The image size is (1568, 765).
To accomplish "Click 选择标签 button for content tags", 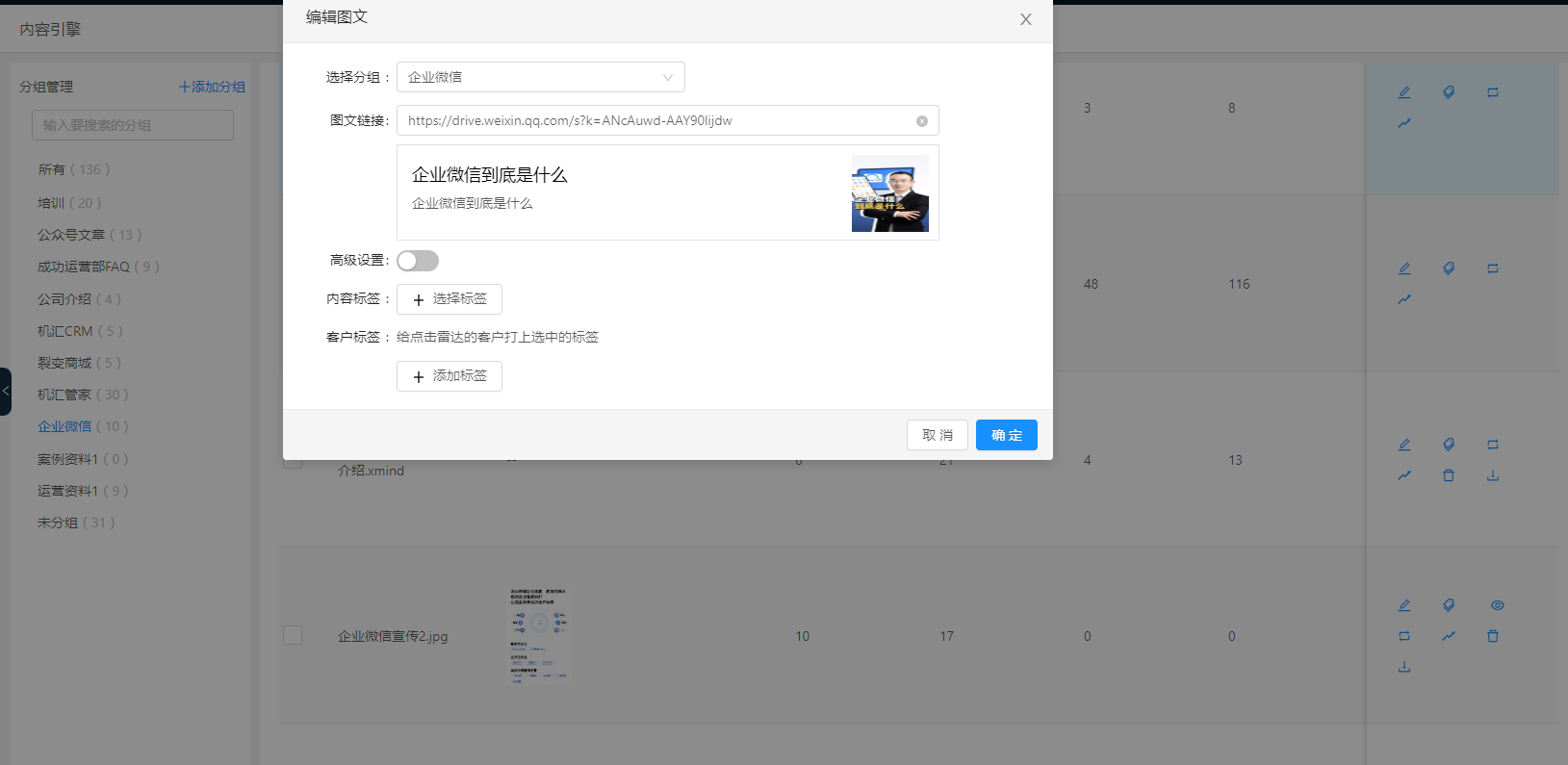I will pos(450,299).
